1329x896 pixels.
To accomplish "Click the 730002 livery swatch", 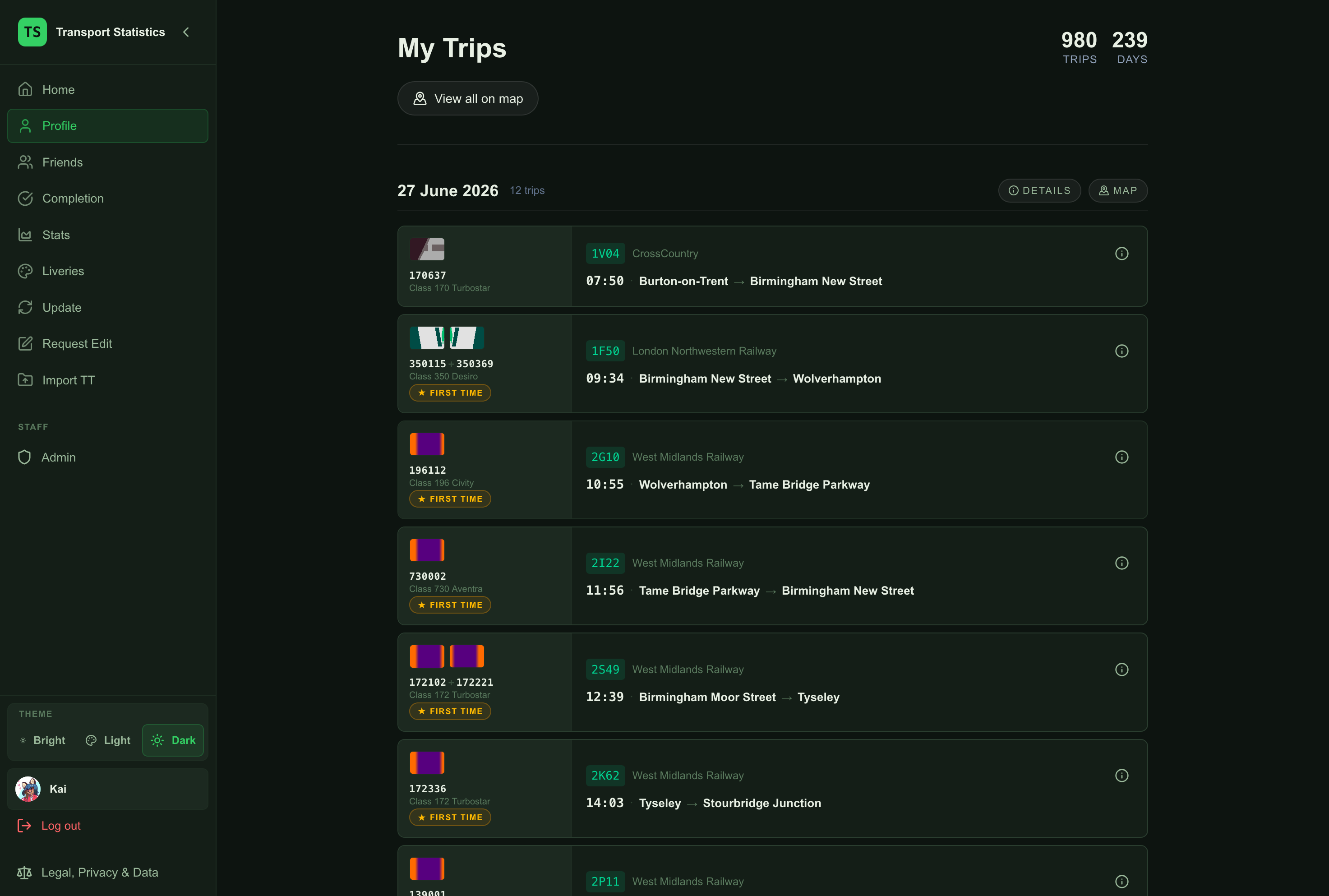I will [427, 550].
